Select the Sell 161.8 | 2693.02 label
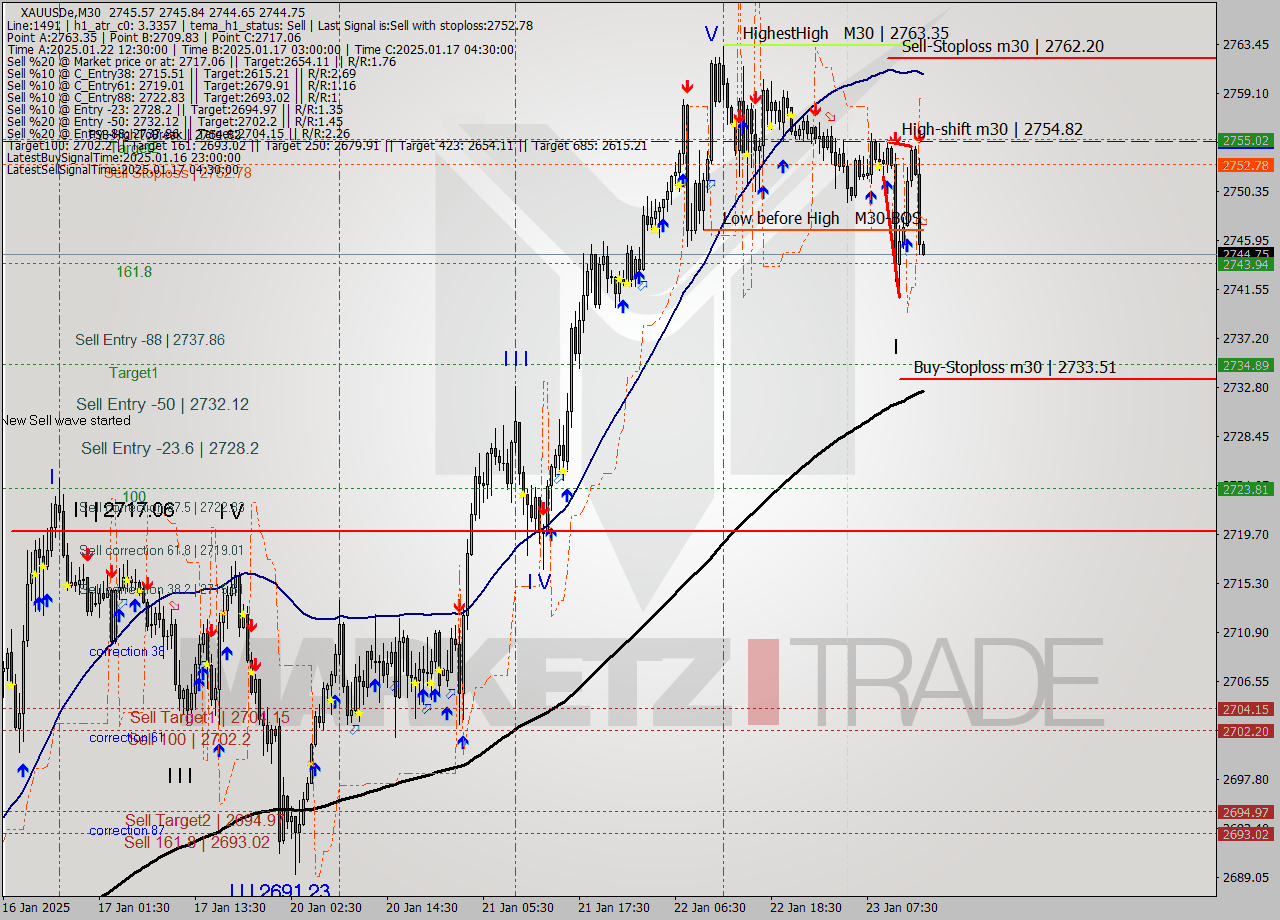The height and width of the screenshot is (920, 1280). (197, 842)
